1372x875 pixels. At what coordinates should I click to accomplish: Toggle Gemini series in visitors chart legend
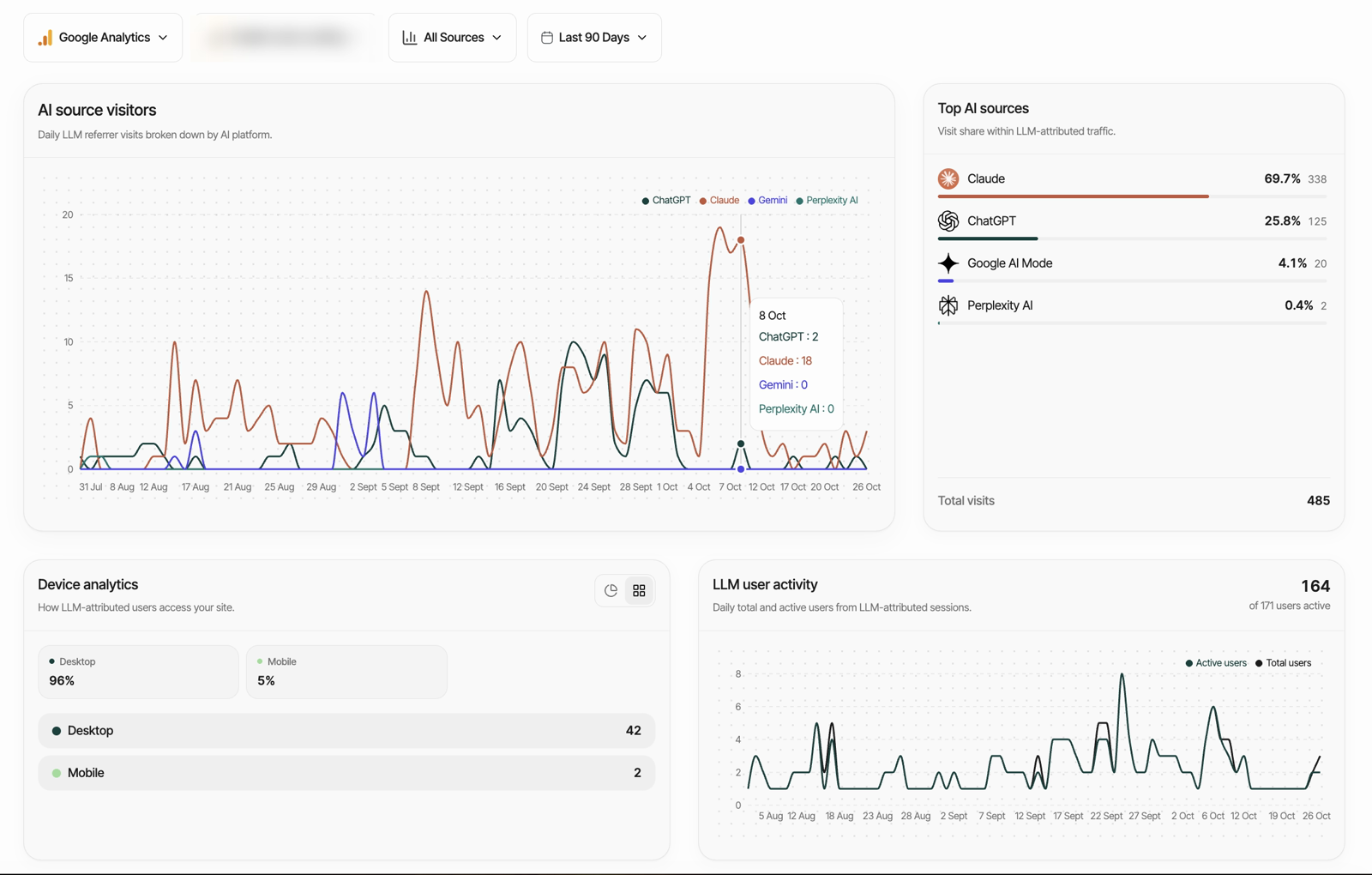point(767,200)
